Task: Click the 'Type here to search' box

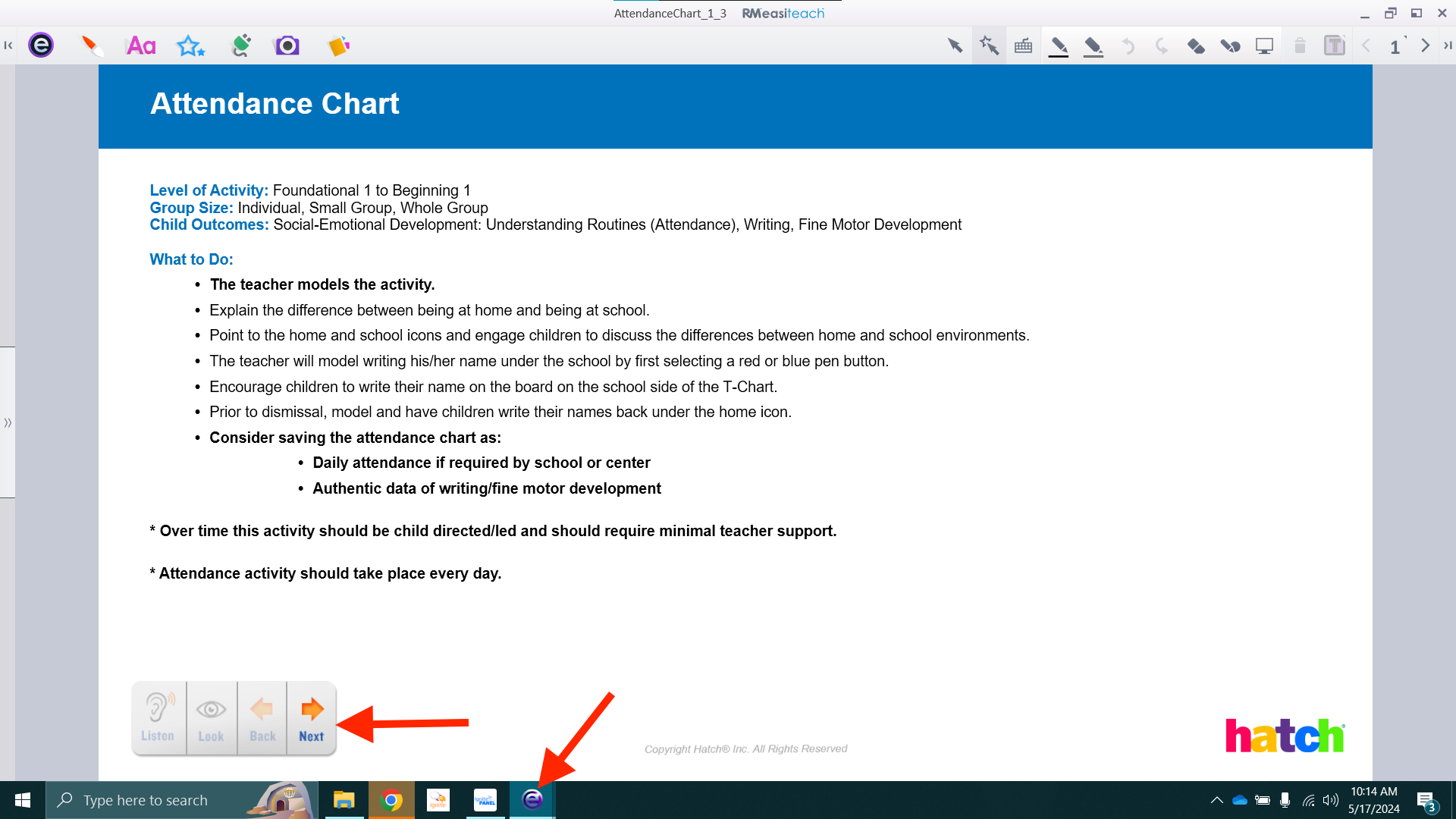Action: click(x=182, y=800)
